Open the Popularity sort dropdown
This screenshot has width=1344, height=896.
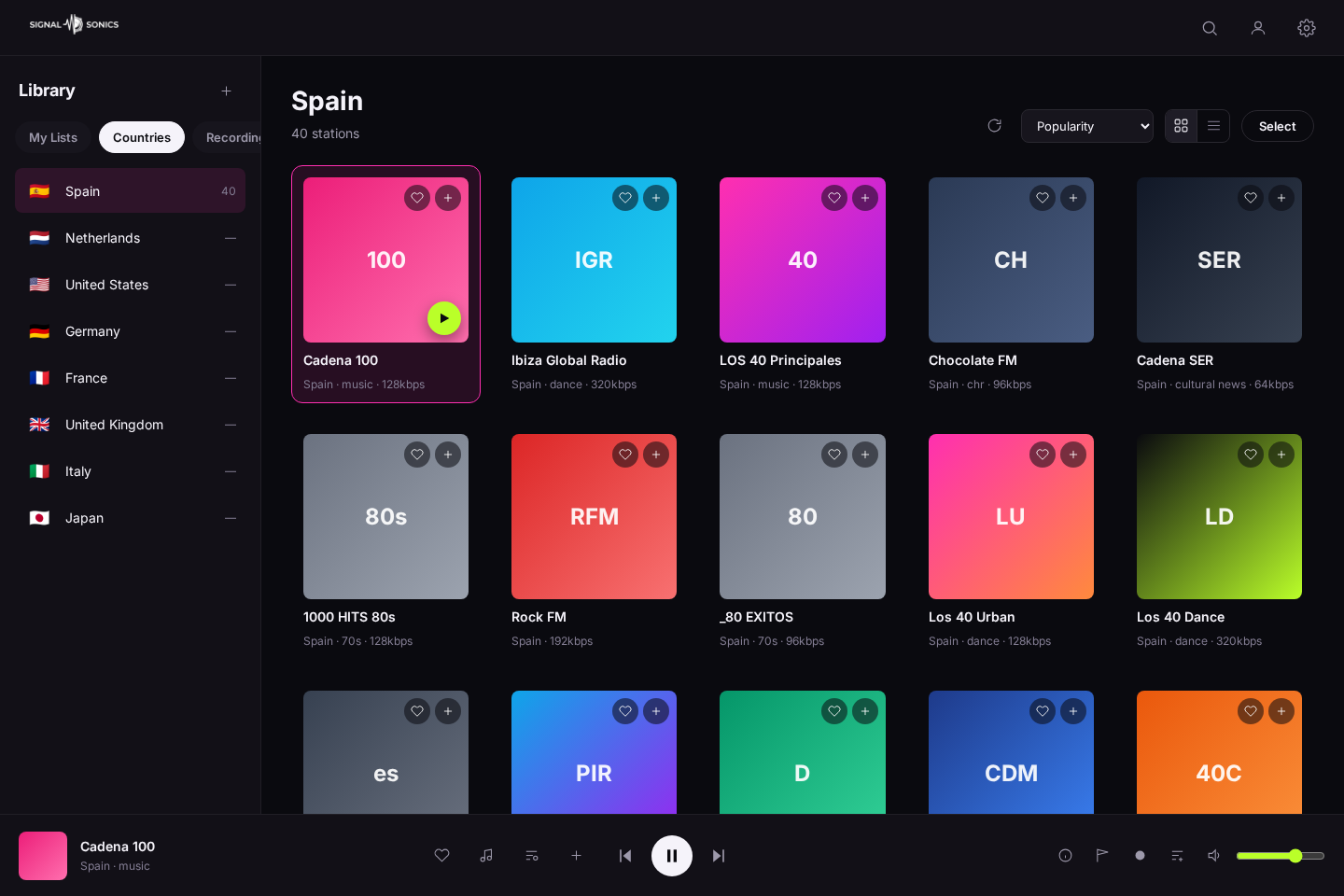tap(1087, 126)
